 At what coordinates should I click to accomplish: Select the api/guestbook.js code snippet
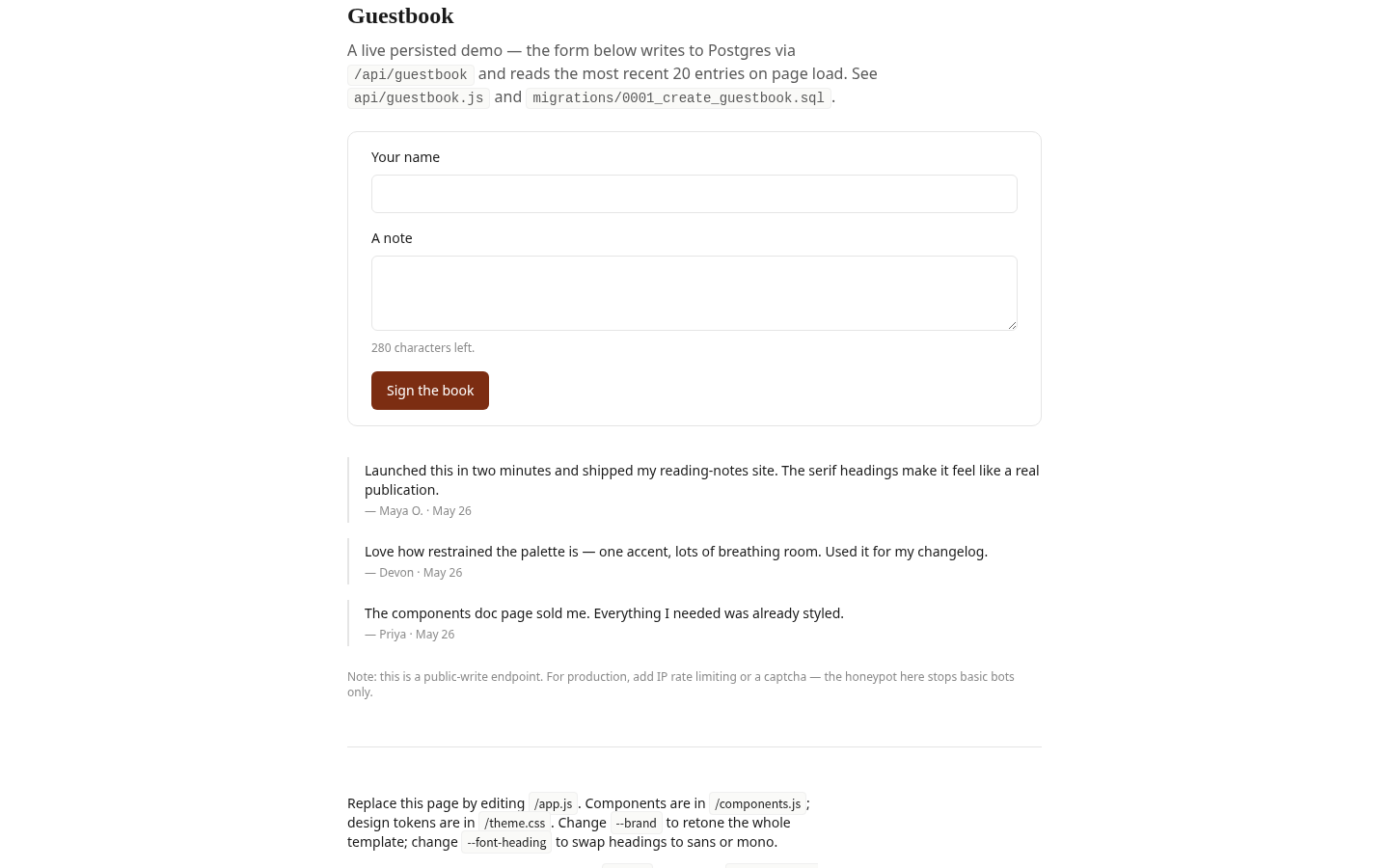tap(419, 97)
